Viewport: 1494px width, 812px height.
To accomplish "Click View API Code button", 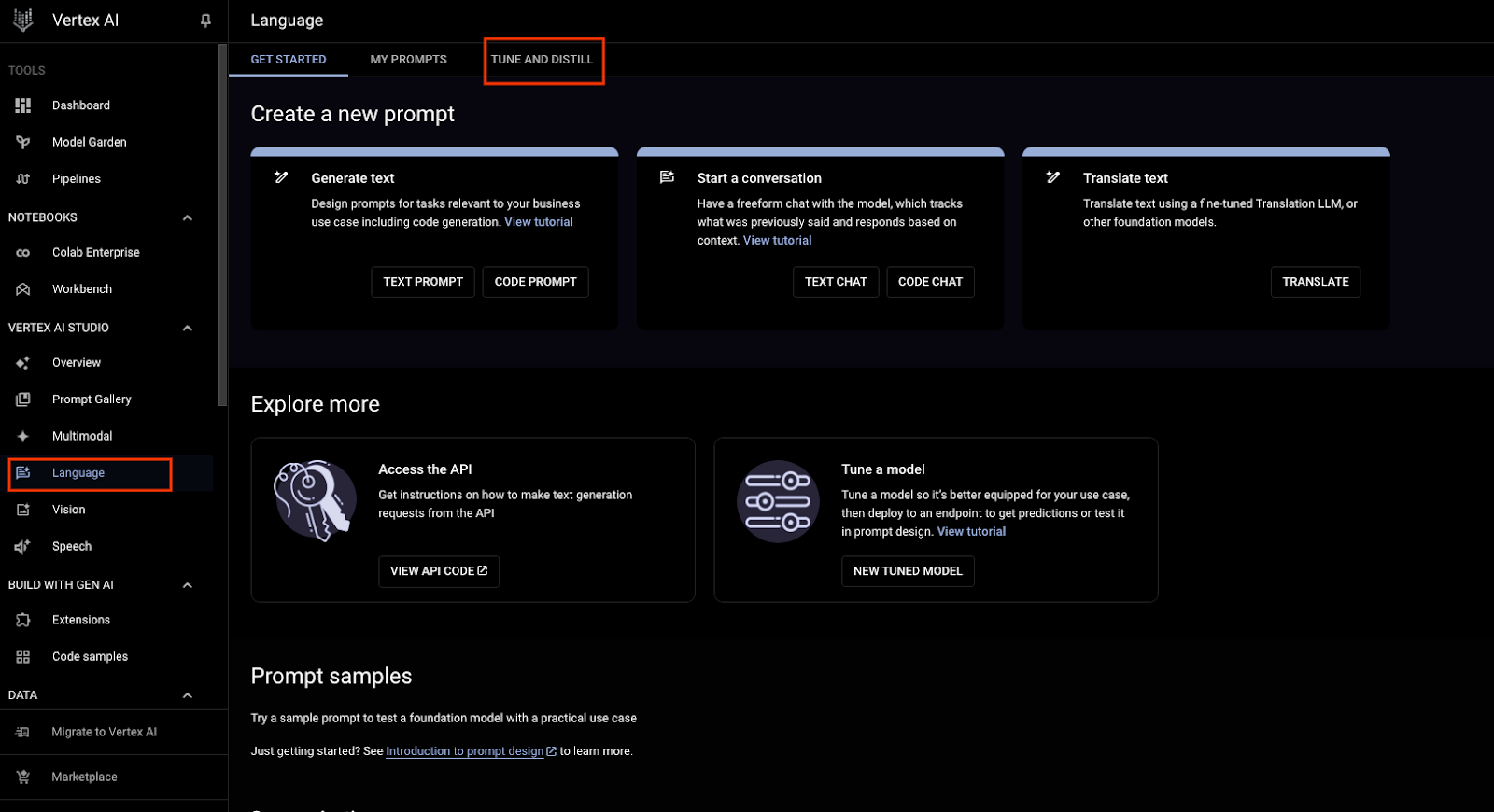I will click(x=439, y=571).
